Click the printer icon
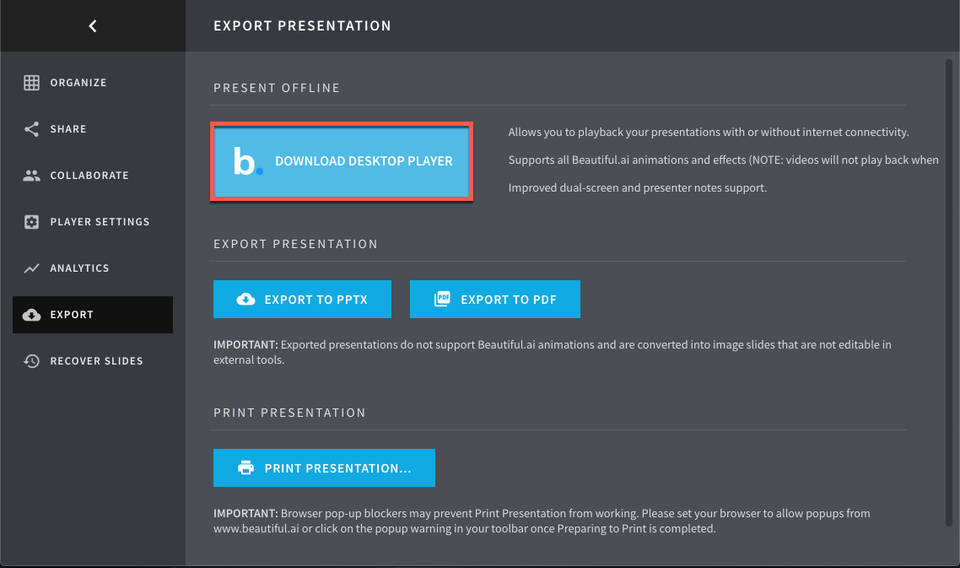 246,468
